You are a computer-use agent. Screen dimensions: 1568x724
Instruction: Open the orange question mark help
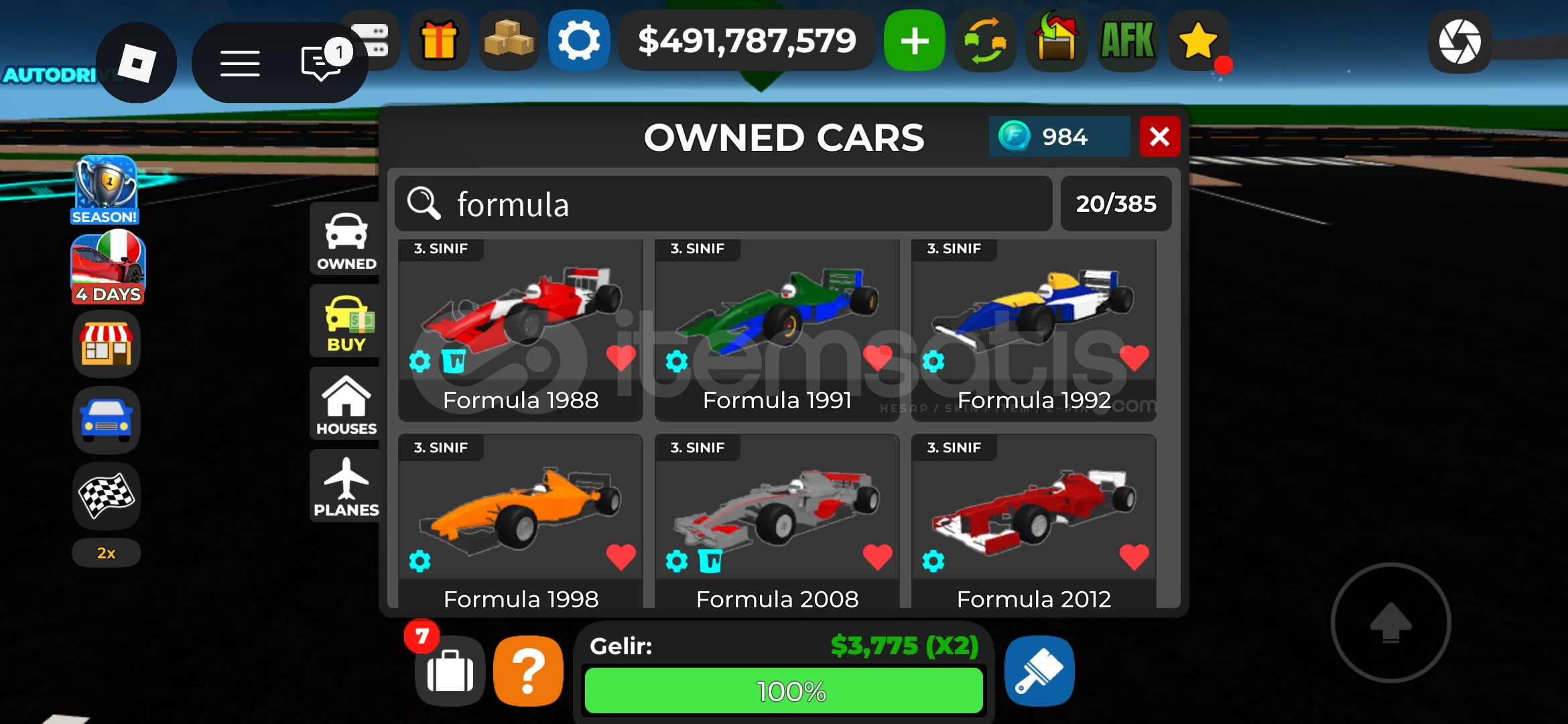tap(529, 671)
